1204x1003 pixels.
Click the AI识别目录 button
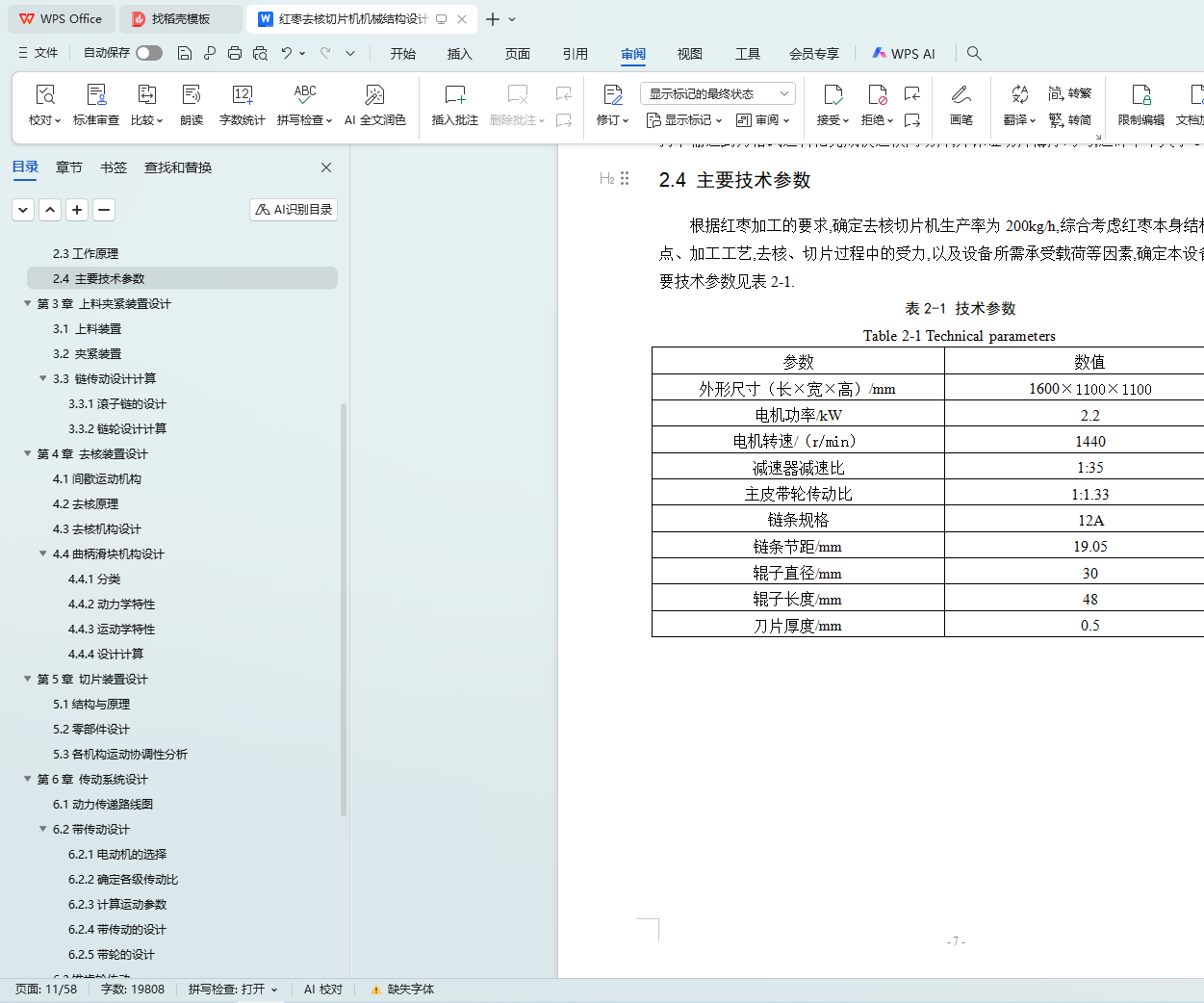294,209
